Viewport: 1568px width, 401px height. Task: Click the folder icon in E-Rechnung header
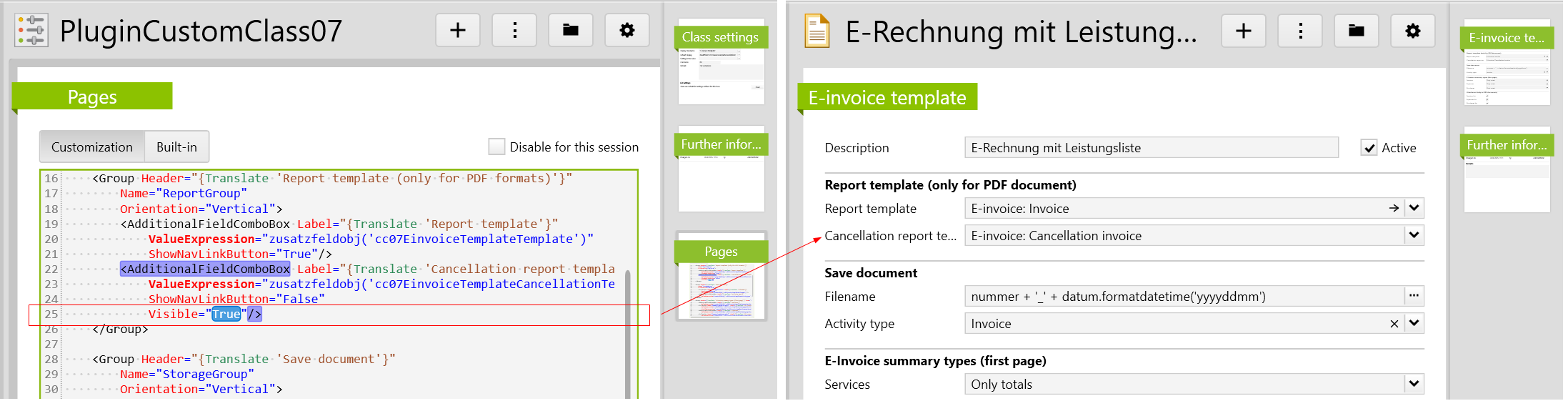tap(1356, 31)
